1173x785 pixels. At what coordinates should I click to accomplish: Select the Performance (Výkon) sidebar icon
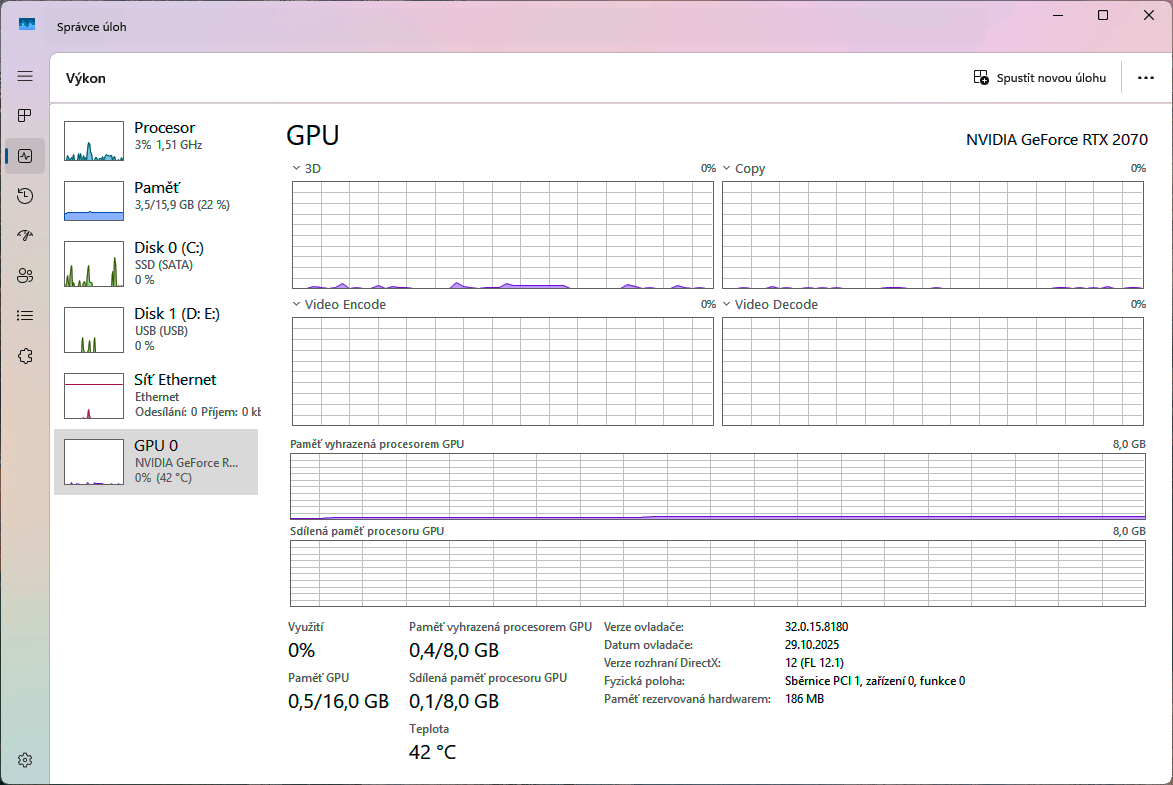click(x=25, y=155)
